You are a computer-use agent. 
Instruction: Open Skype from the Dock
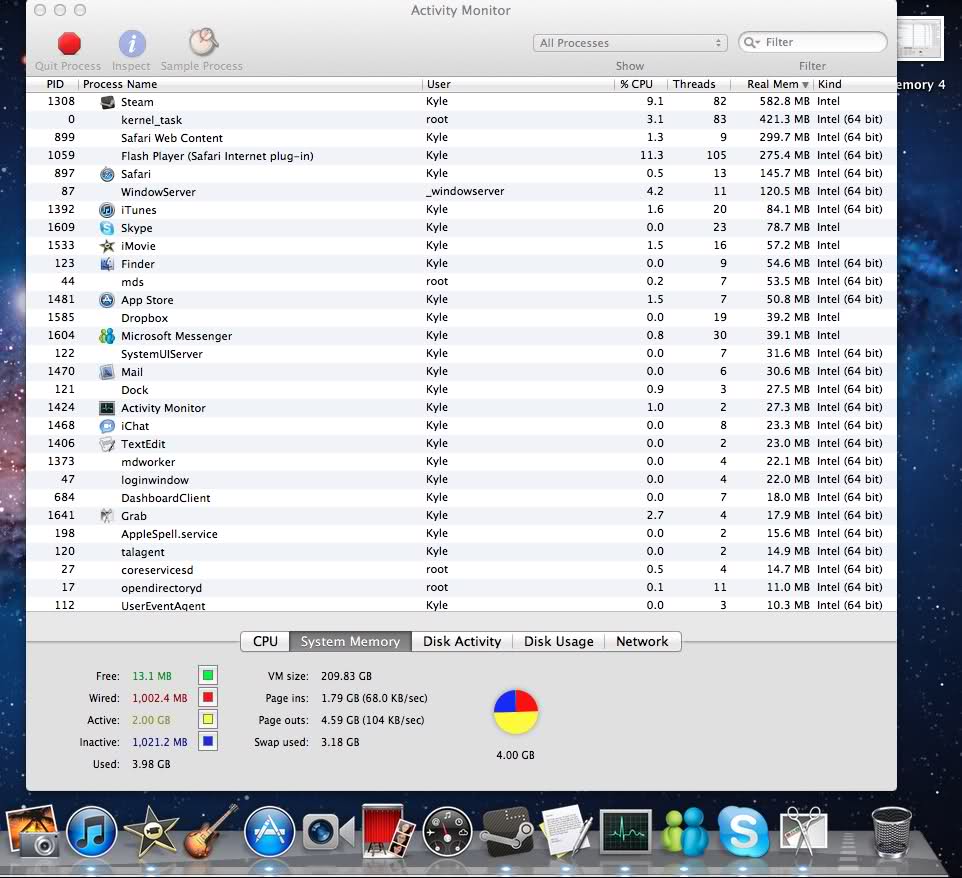tap(743, 832)
